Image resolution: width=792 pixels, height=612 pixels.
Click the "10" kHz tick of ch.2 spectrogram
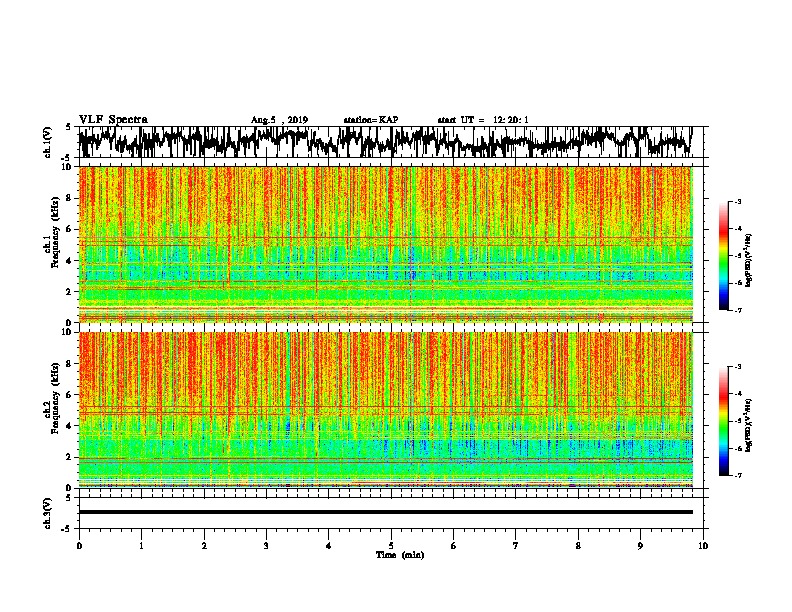68,332
